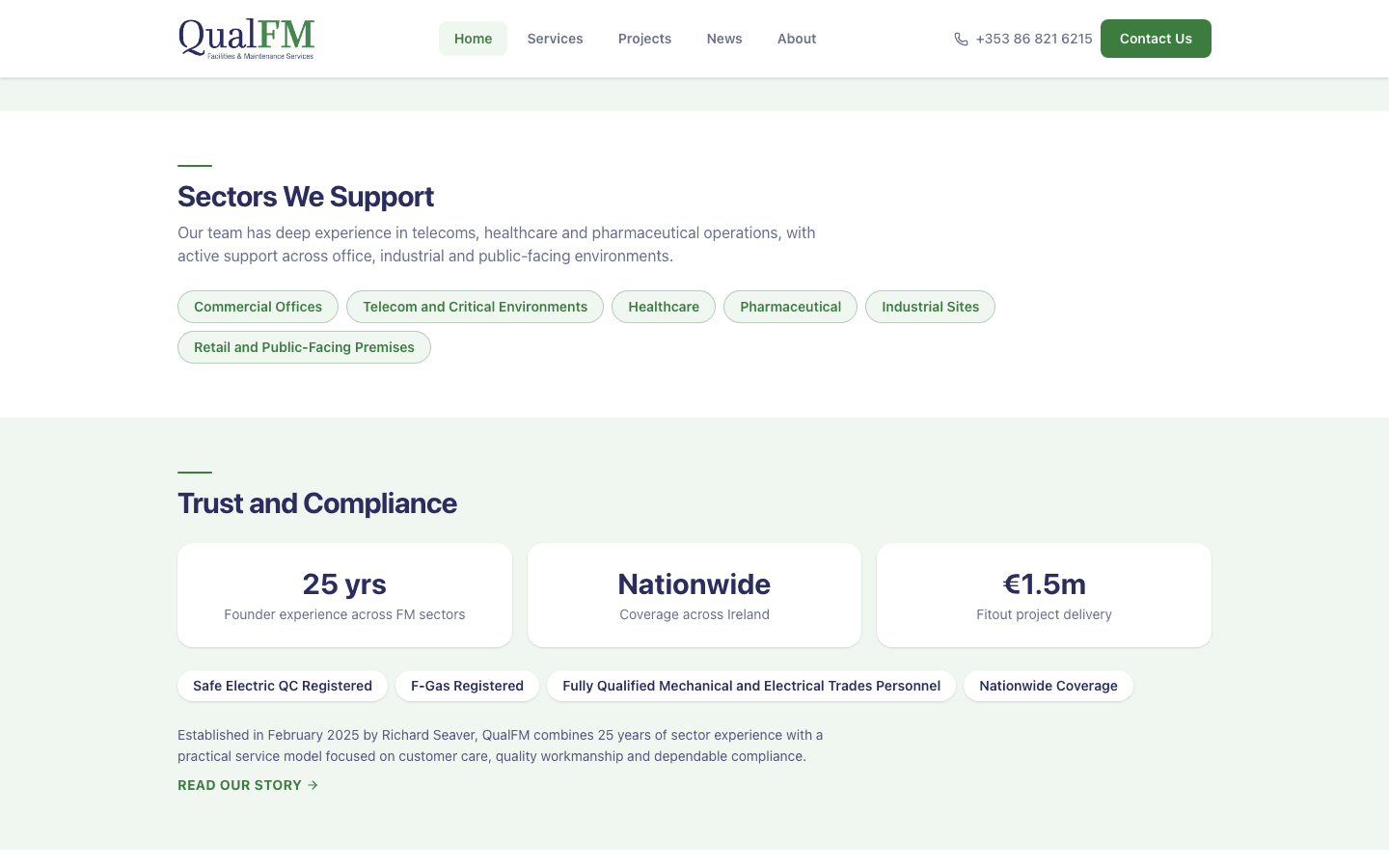Select the Commercial Offices sector tag
The height and width of the screenshot is (868, 1389).
(258, 307)
